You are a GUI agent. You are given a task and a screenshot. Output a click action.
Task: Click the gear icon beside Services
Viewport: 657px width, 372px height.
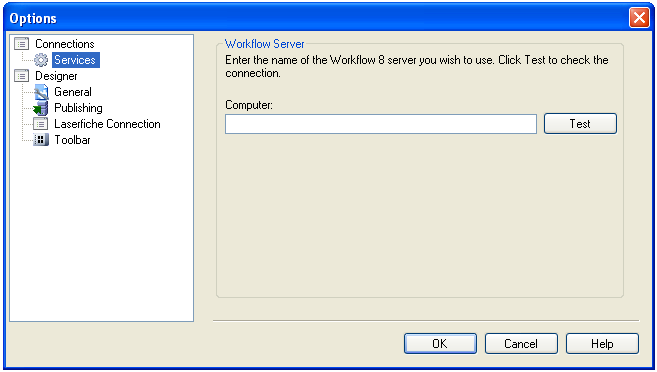tap(41, 60)
